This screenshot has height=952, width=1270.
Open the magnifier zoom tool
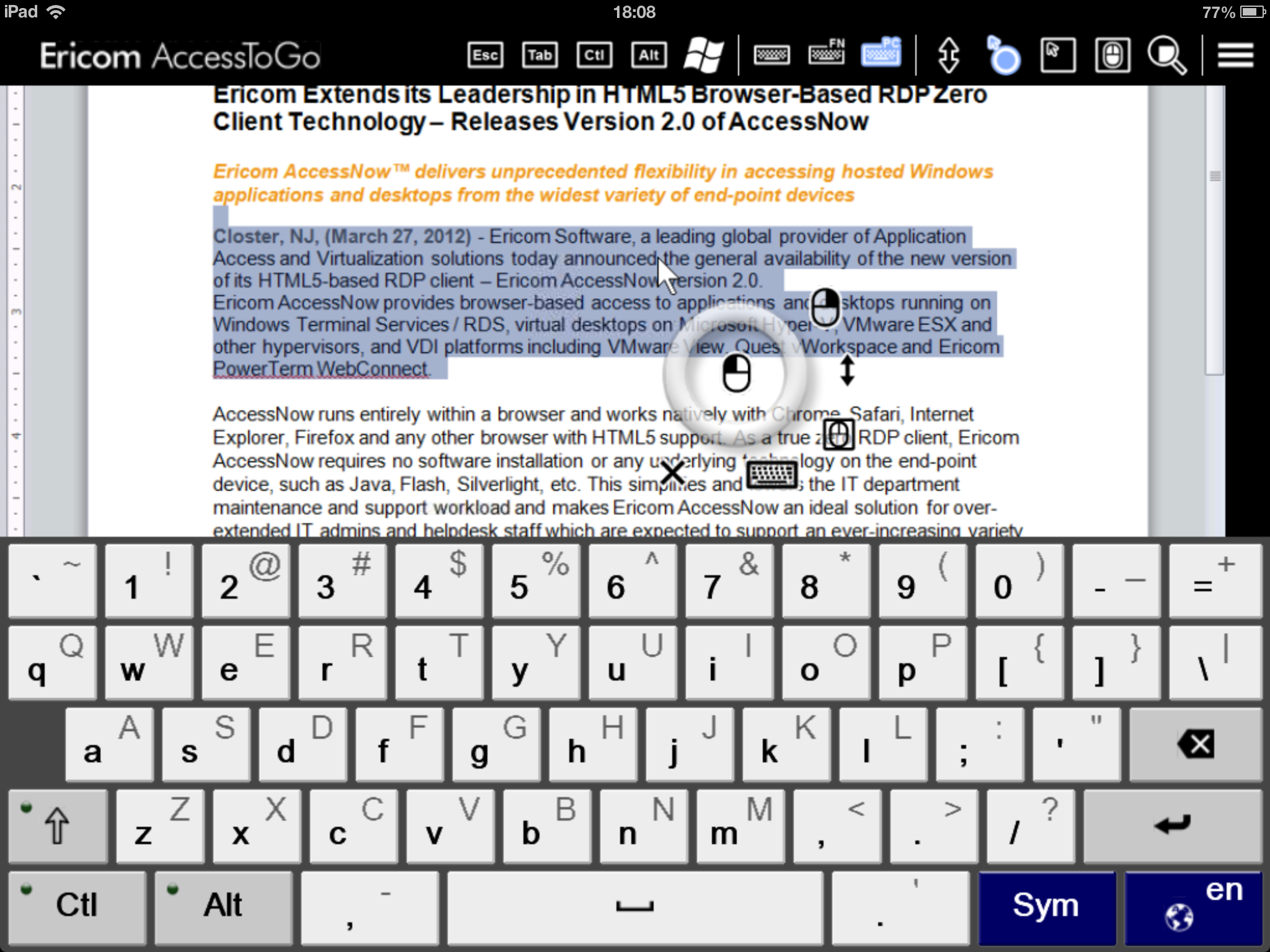pos(1166,56)
